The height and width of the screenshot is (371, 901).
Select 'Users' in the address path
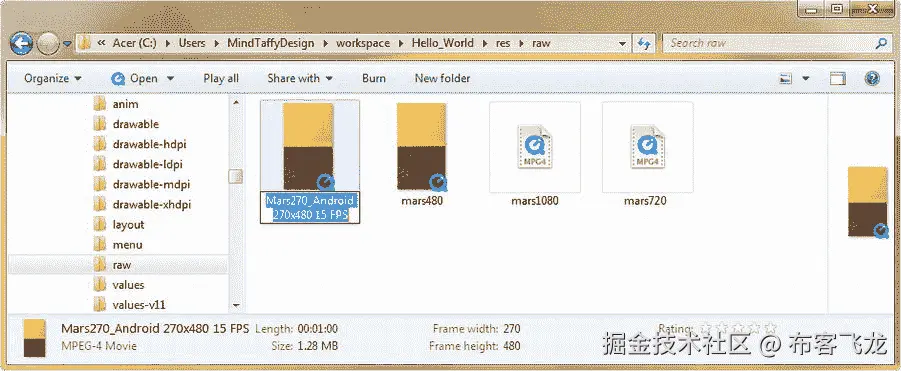point(192,43)
